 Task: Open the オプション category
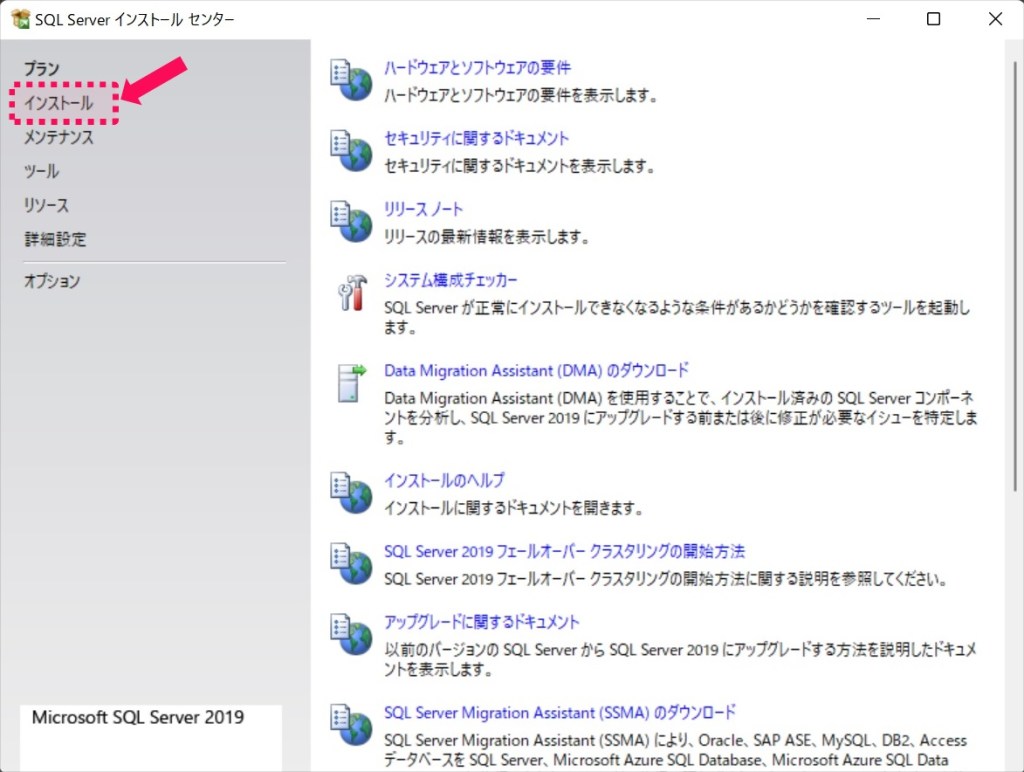(x=52, y=281)
